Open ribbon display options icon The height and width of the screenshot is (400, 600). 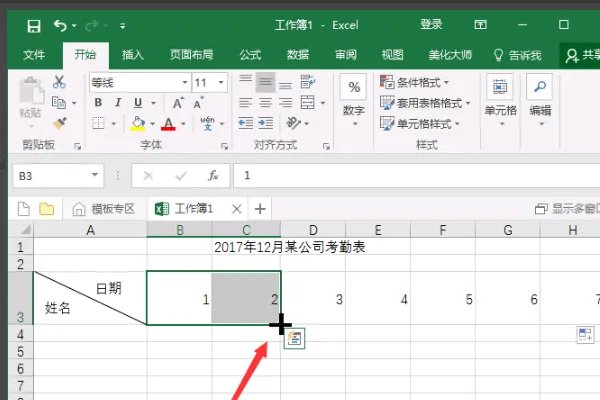coord(480,25)
